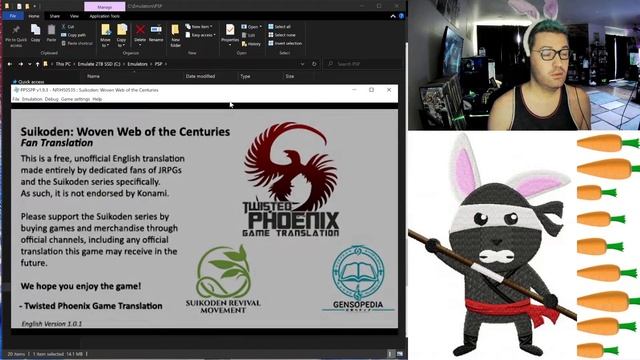
Task: Click History in the Open group
Action: click(251, 43)
